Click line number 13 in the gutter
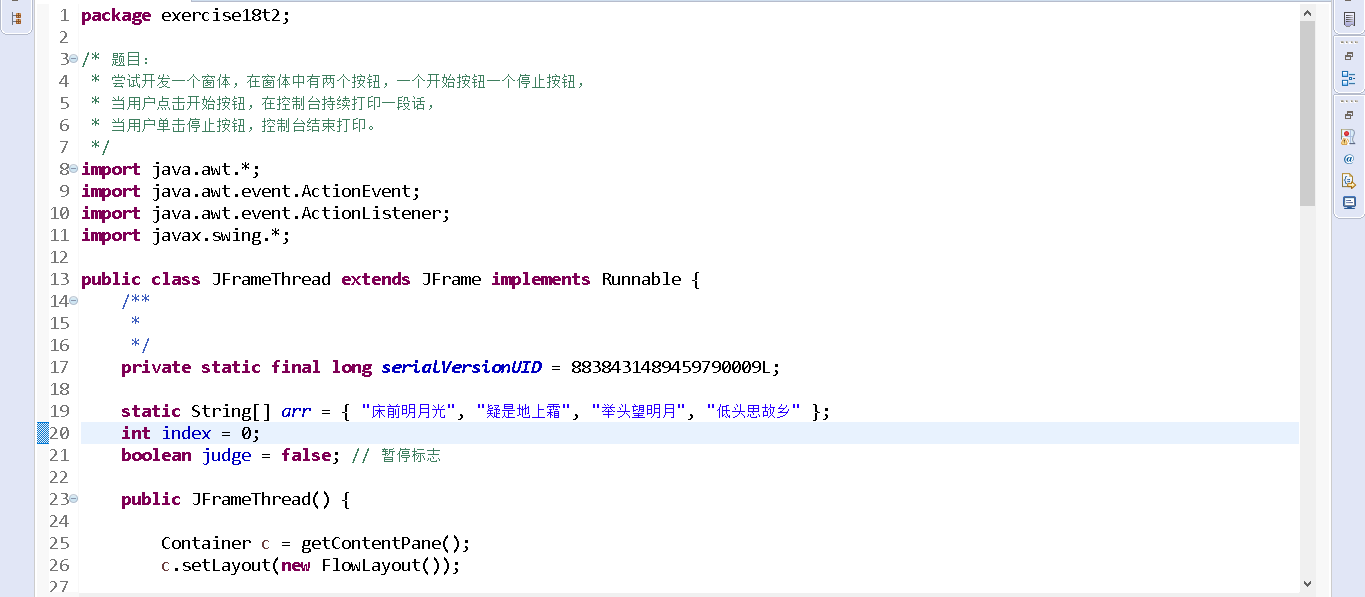 [x=59, y=279]
